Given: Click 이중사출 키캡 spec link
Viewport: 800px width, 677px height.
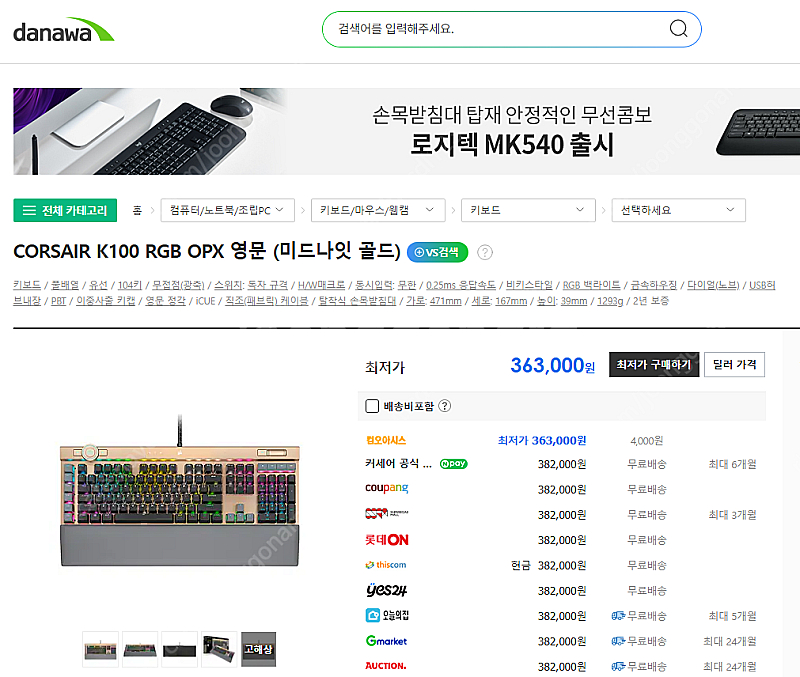Looking at the screenshot, I should point(106,301).
